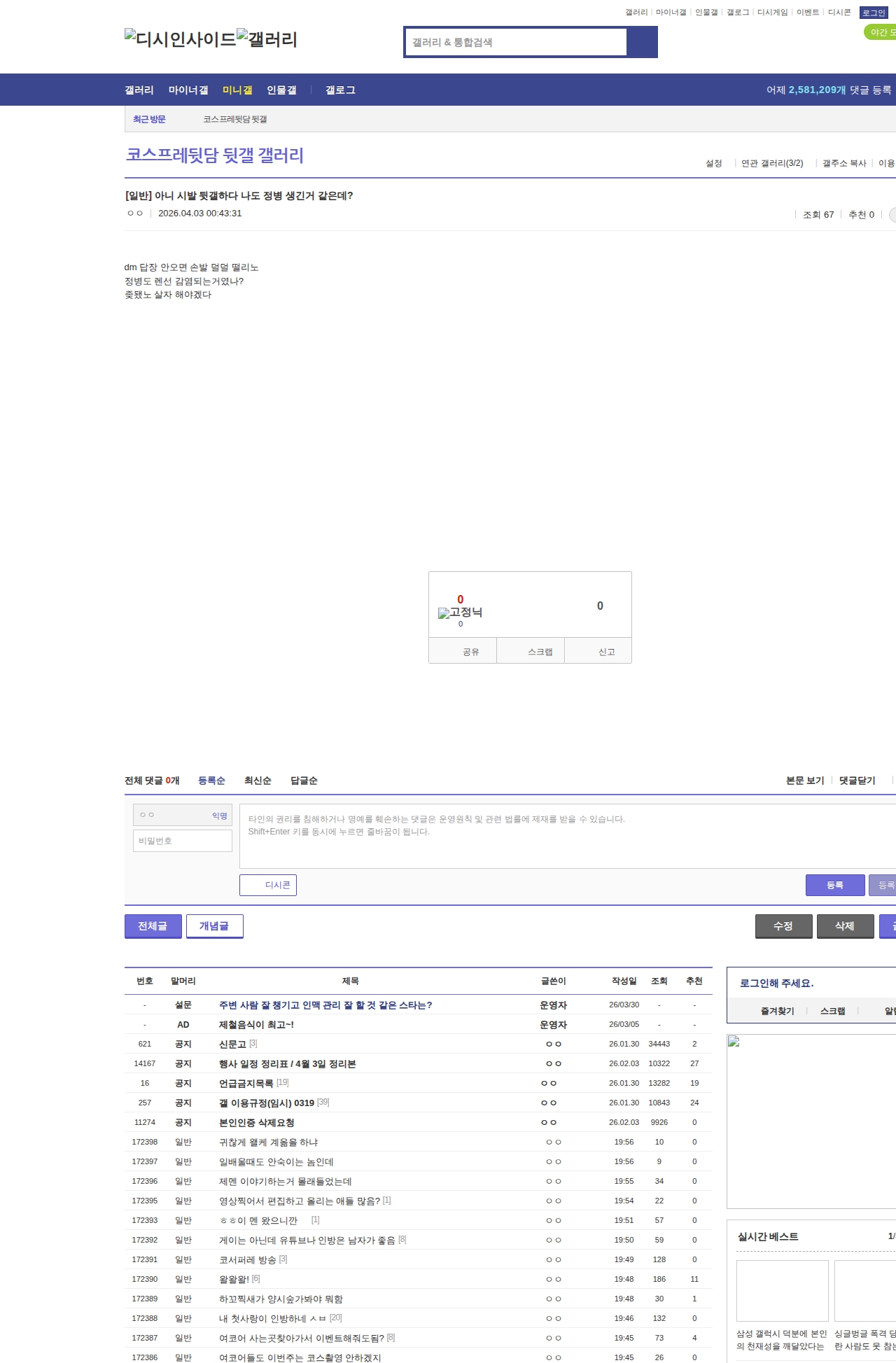The height and width of the screenshot is (1363, 896).
Task: Open post 일배울때도 안숙이는 놈인데
Action: click(276, 1161)
